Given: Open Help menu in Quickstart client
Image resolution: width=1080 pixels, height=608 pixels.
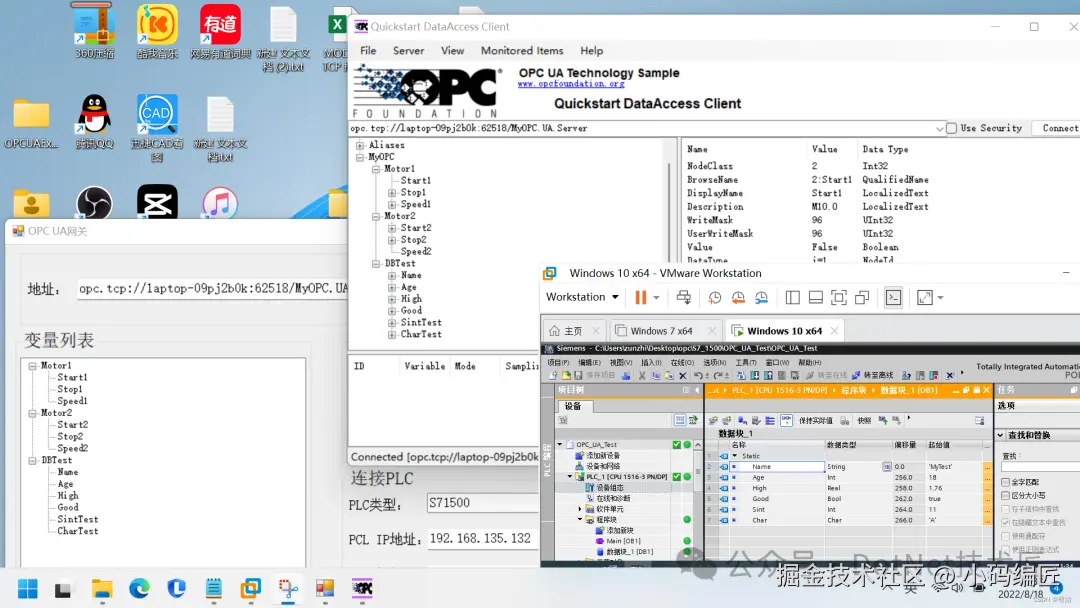Looking at the screenshot, I should pyautogui.click(x=591, y=51).
